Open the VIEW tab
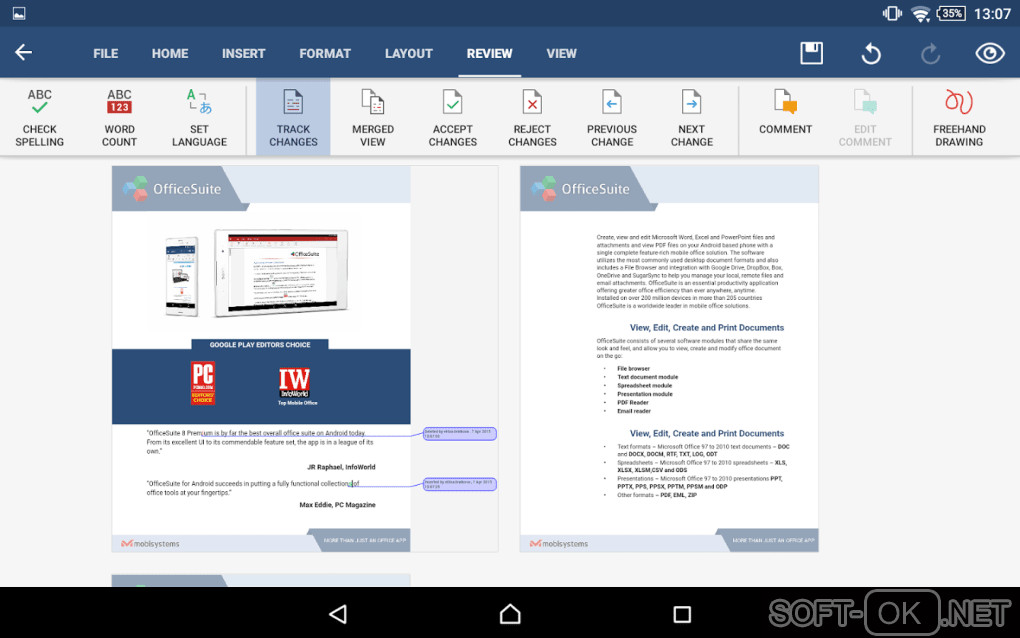 [561, 53]
